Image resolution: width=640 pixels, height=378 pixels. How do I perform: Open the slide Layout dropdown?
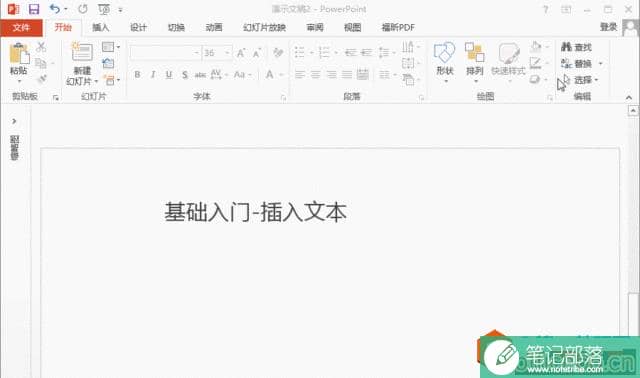coord(111,47)
